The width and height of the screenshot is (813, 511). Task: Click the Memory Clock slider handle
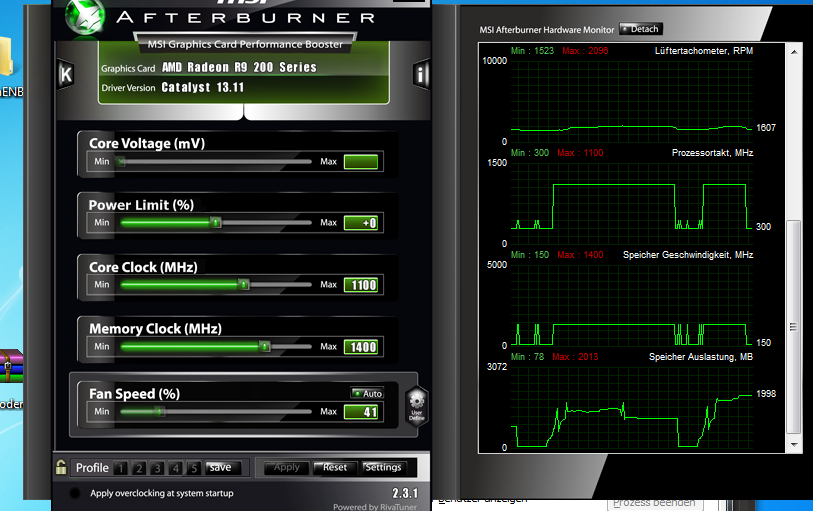pos(264,346)
